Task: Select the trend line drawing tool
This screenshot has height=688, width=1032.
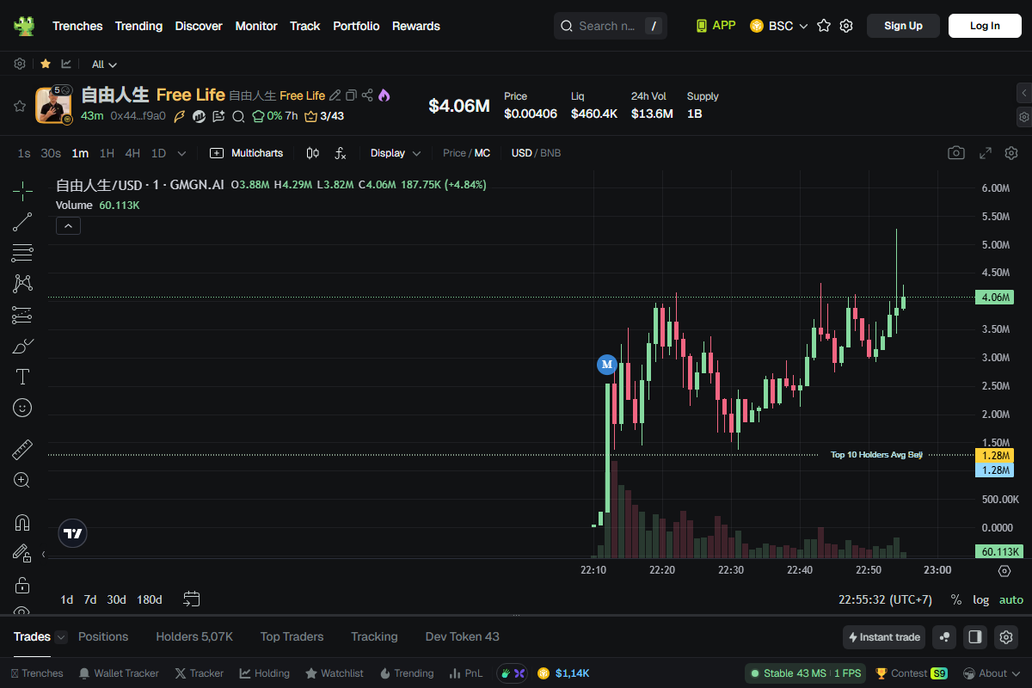Action: point(22,222)
